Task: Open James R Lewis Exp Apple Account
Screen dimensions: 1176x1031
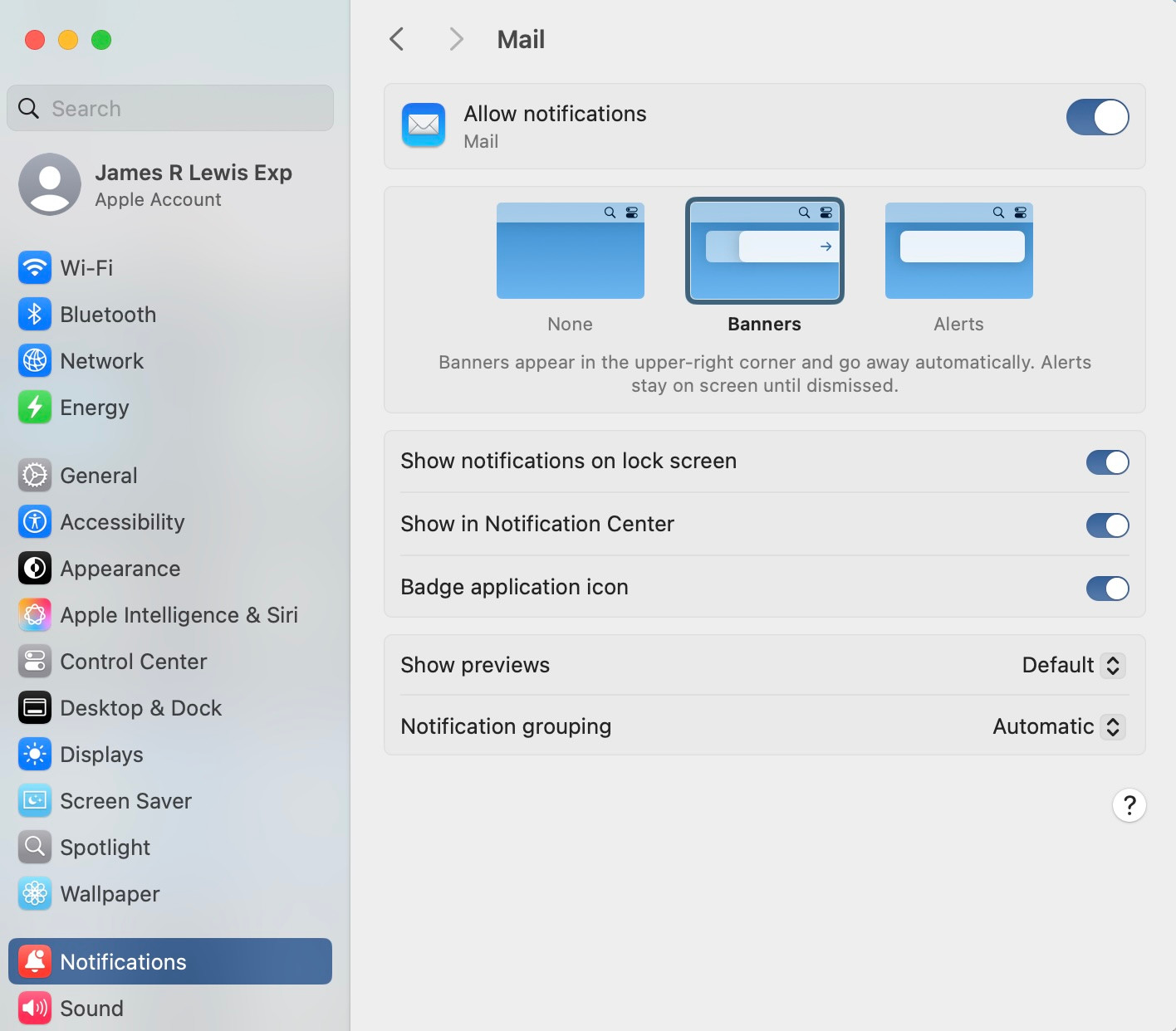Action: tap(170, 184)
